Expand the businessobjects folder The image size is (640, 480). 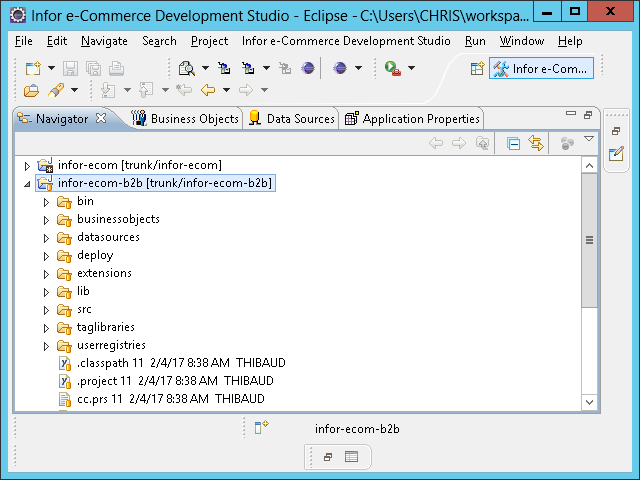pos(46,220)
